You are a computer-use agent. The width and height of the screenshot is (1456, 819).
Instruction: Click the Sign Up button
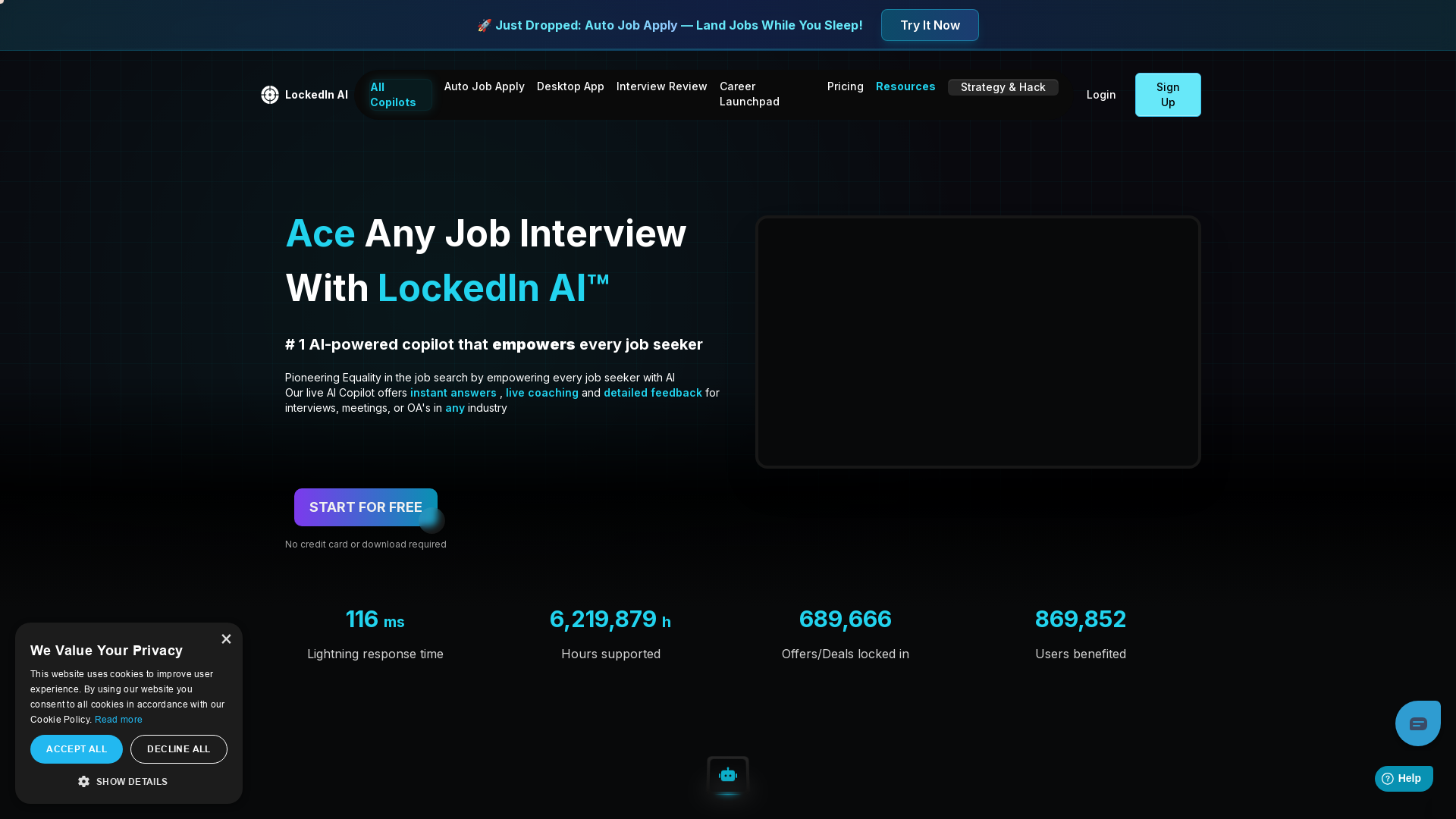click(1167, 94)
